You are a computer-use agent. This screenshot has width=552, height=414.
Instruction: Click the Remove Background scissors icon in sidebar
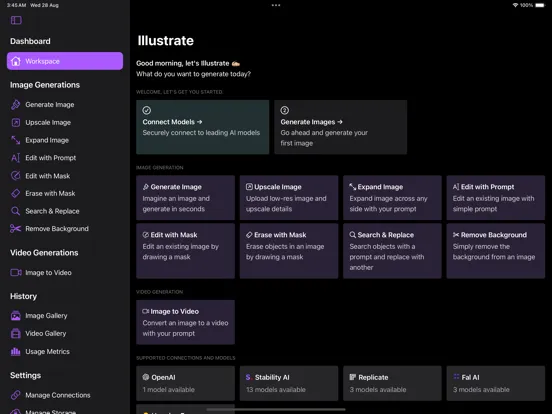click(x=15, y=229)
